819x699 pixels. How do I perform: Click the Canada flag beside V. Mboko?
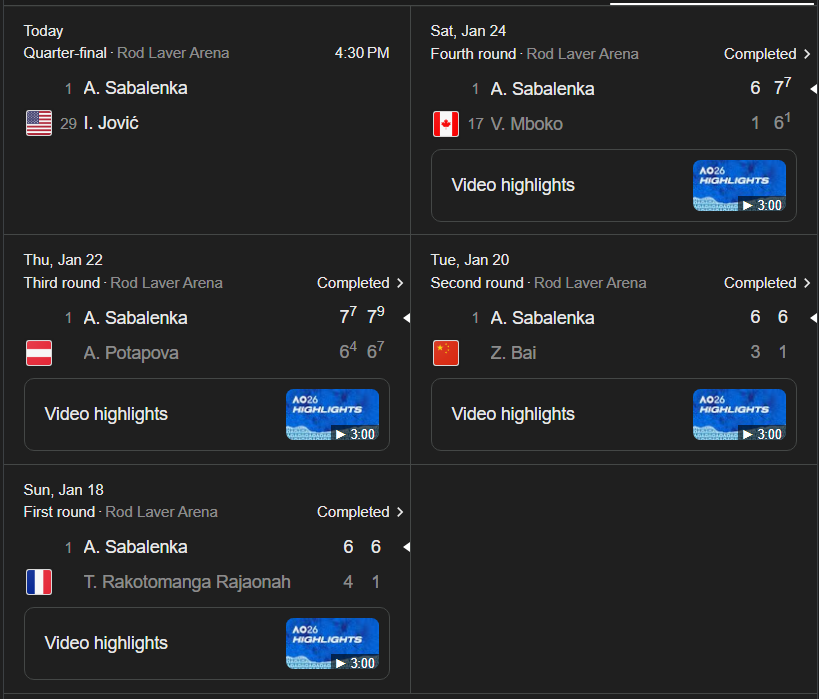click(445, 124)
